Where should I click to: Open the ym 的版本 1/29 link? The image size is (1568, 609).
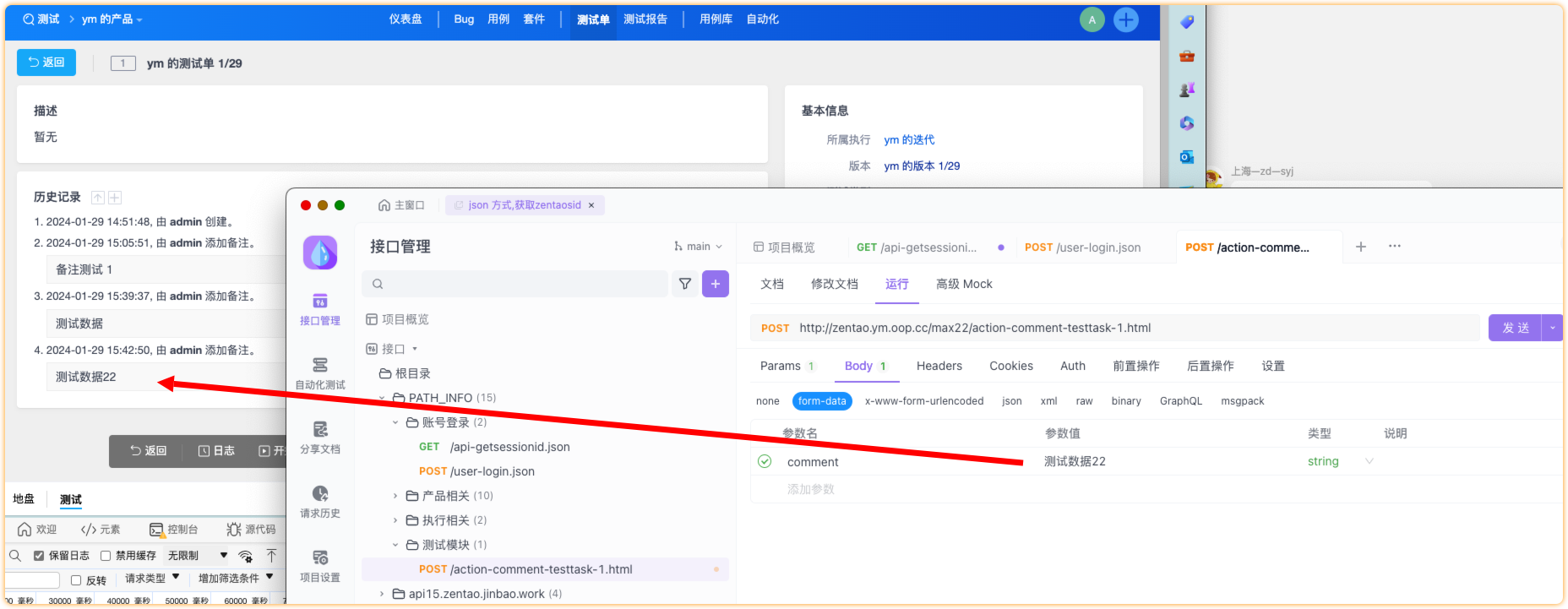[x=922, y=166]
